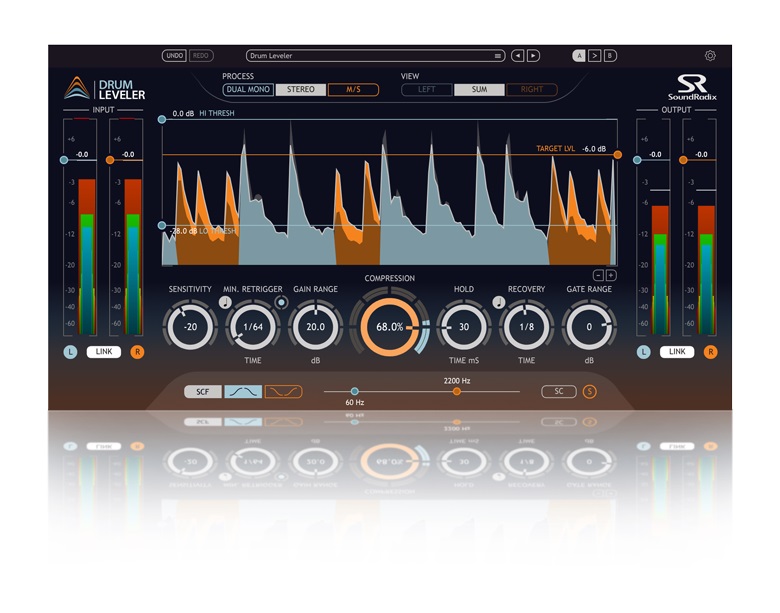This screenshot has width=780, height=613.
Task: Toggle Recovery note sync icon
Action: click(x=499, y=302)
